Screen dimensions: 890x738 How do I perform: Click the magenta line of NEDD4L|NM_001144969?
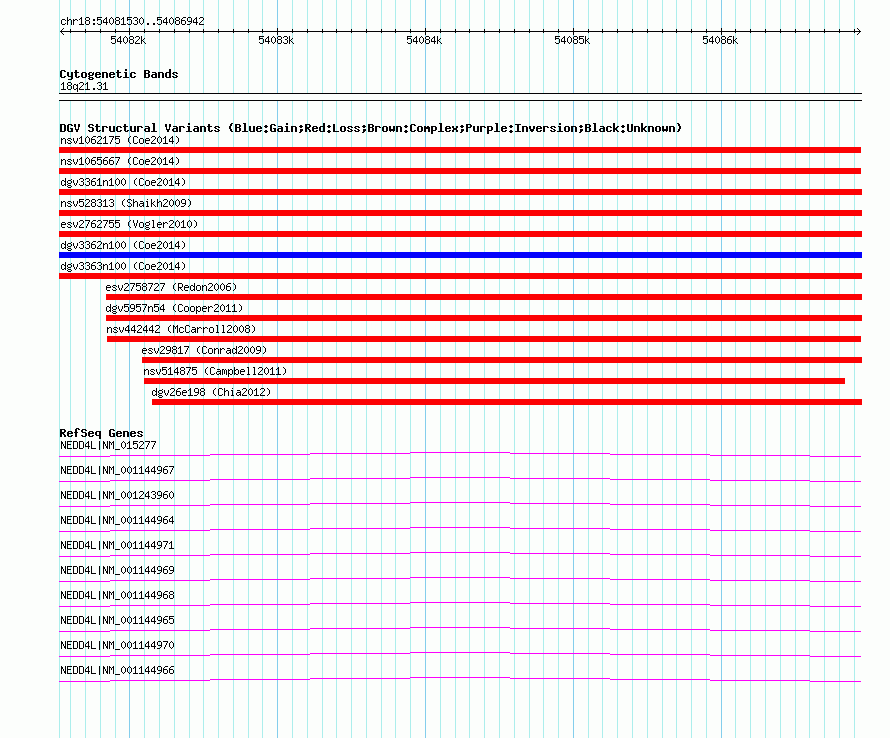pos(460,579)
